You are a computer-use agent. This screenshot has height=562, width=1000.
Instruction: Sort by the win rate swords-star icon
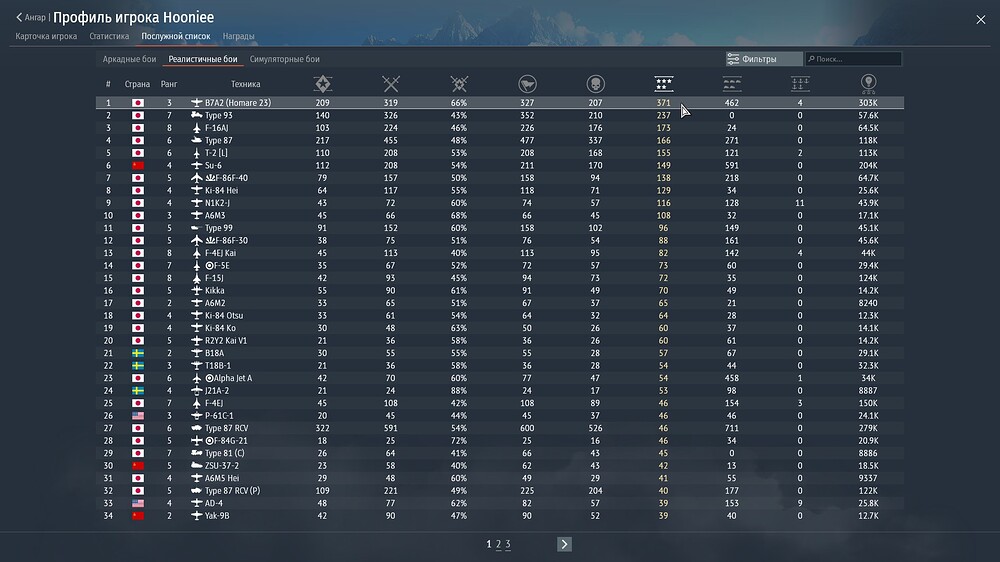pyautogui.click(x=459, y=84)
